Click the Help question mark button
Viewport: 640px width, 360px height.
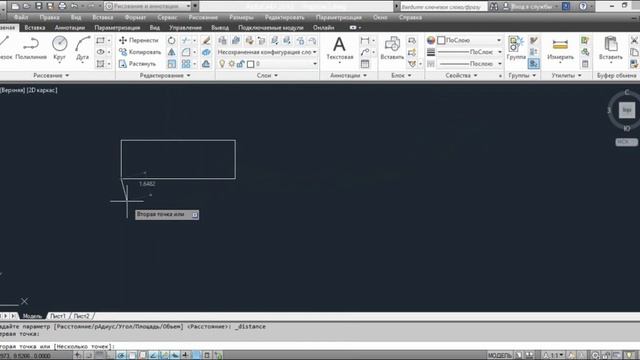click(x=583, y=6)
